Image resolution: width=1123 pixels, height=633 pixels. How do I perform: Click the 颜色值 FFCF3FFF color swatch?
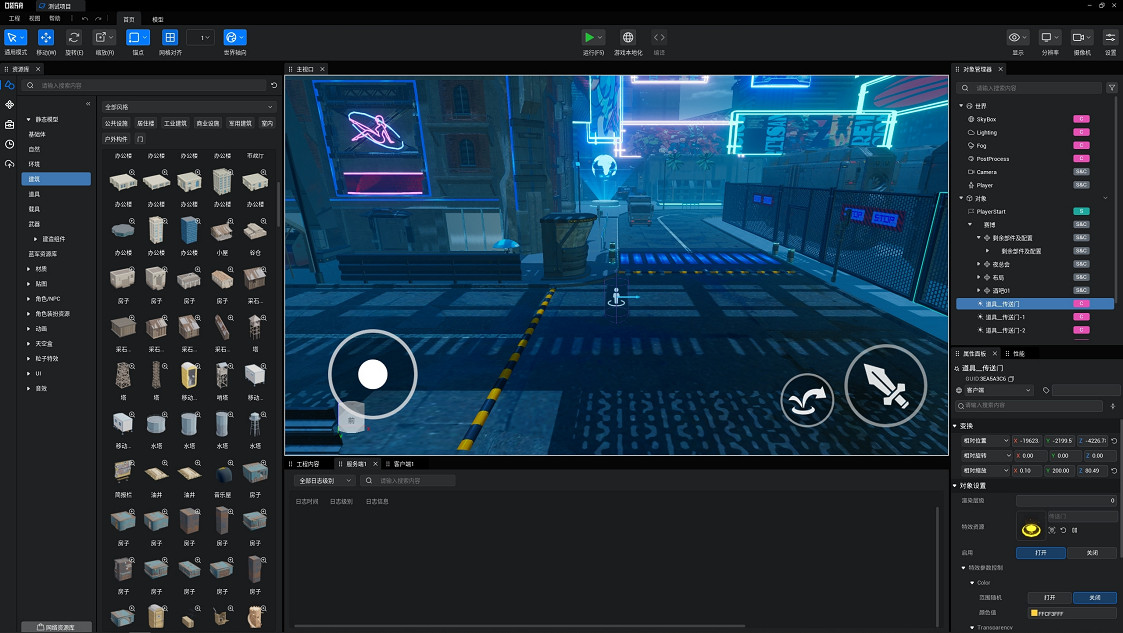coord(1033,612)
